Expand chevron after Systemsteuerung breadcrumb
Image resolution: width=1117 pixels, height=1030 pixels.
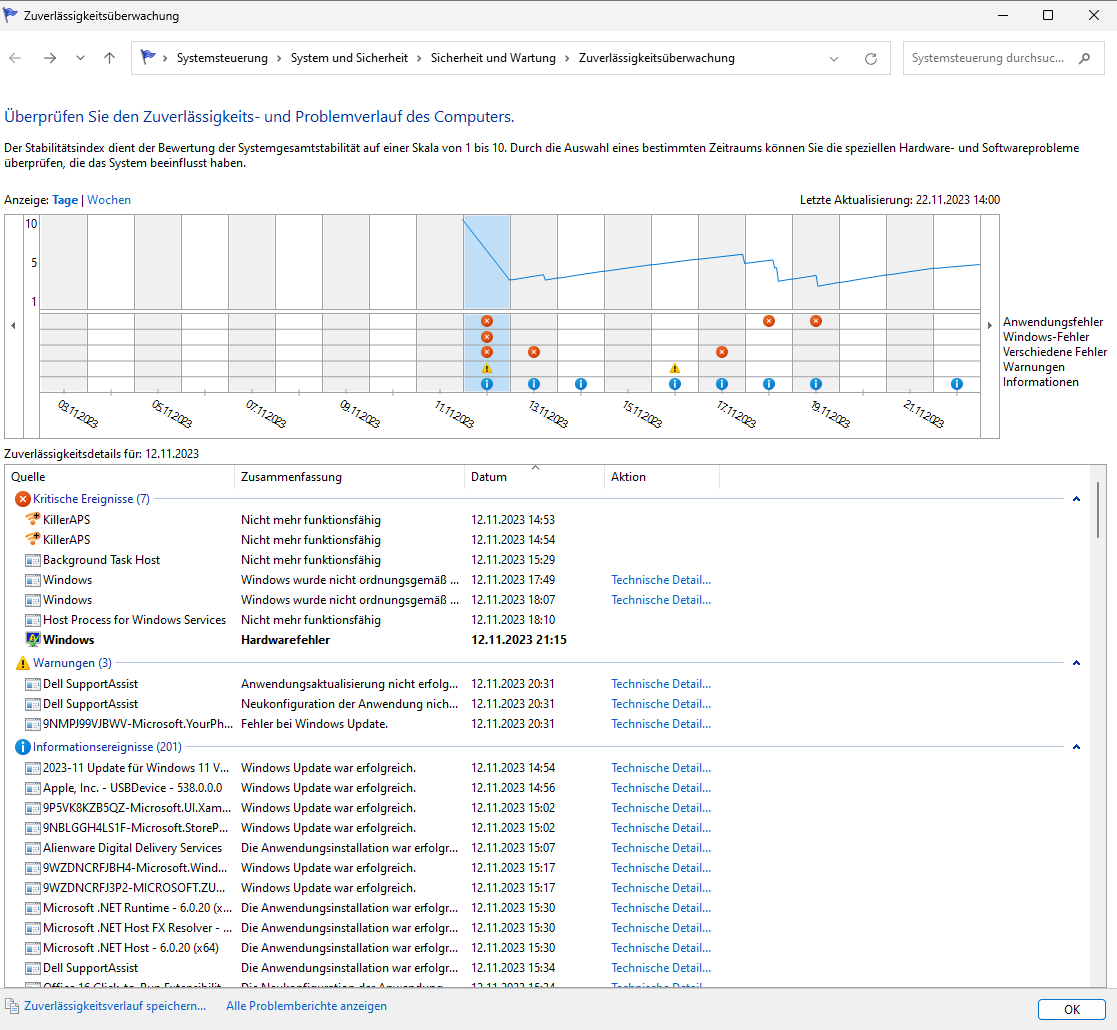tap(279, 58)
